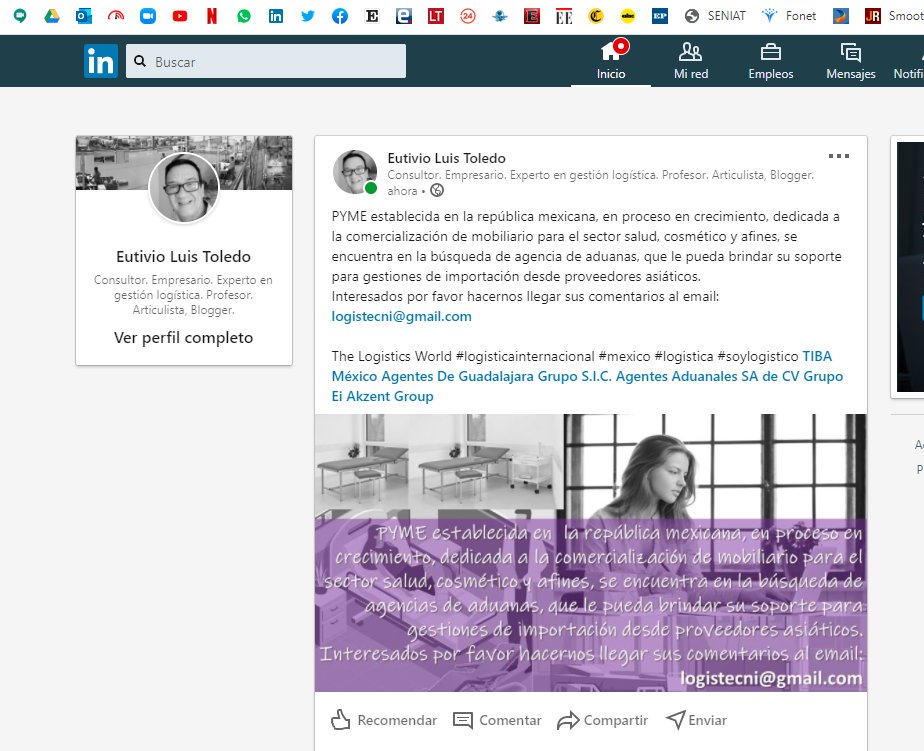Open the Akzent Group mention link
The width and height of the screenshot is (924, 751).
tap(390, 396)
